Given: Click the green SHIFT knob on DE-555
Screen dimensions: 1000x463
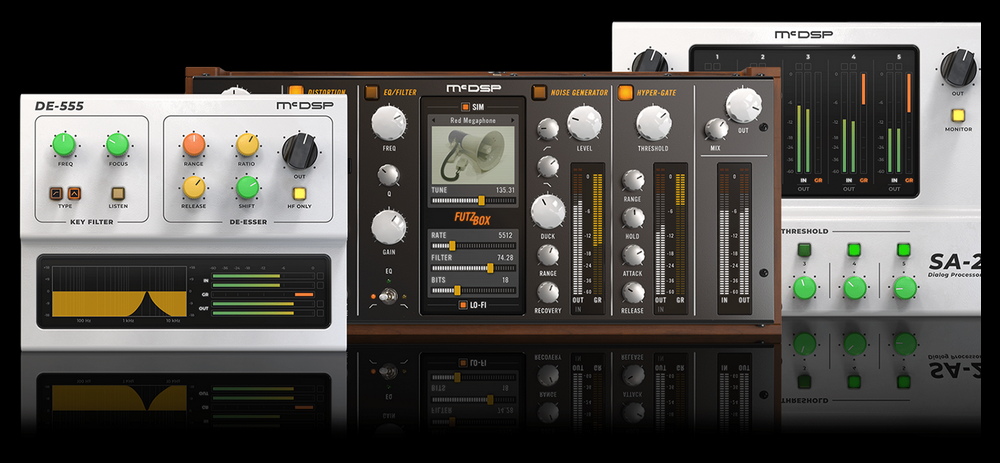Looking at the screenshot, I should click(x=247, y=187).
